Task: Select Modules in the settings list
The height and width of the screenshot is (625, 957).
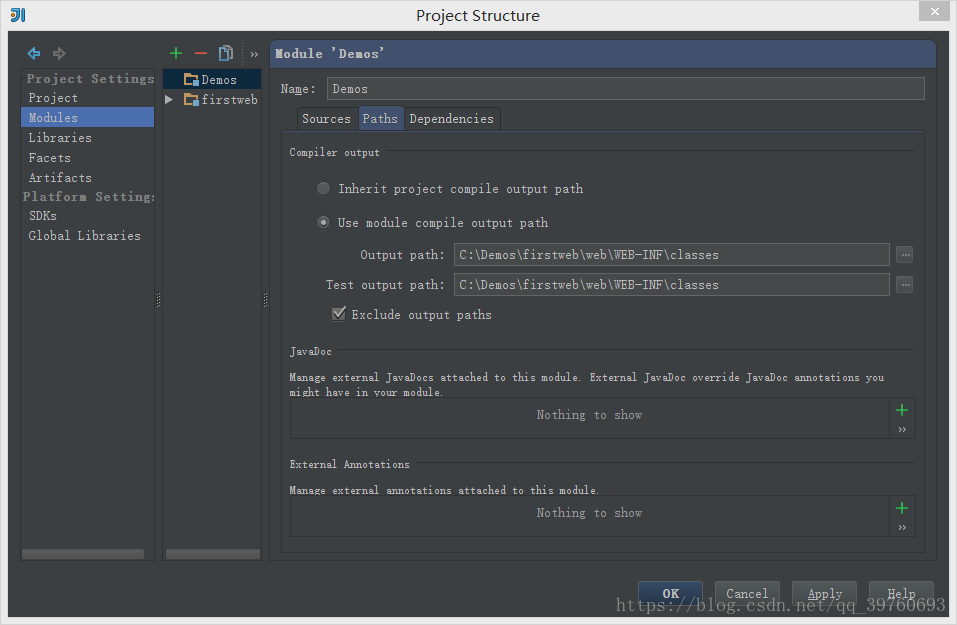Action: 87,117
